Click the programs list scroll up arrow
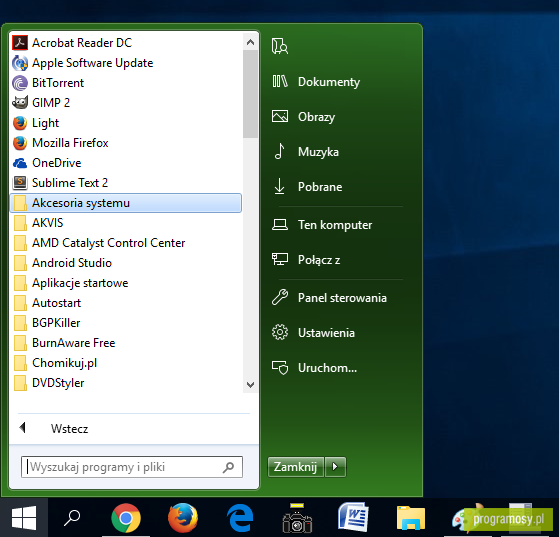 pyautogui.click(x=250, y=42)
